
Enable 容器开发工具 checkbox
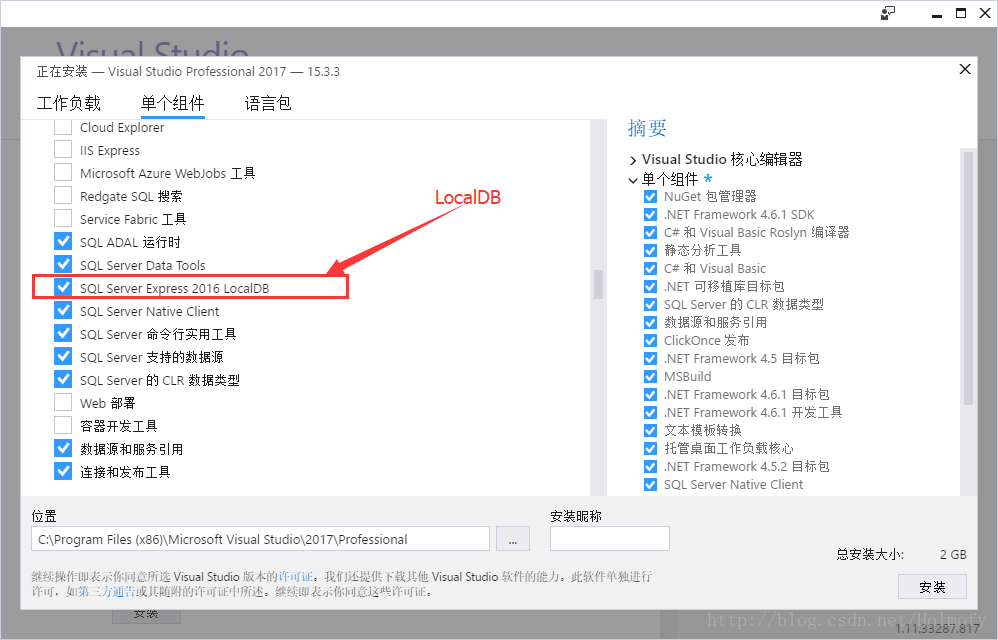(63, 425)
